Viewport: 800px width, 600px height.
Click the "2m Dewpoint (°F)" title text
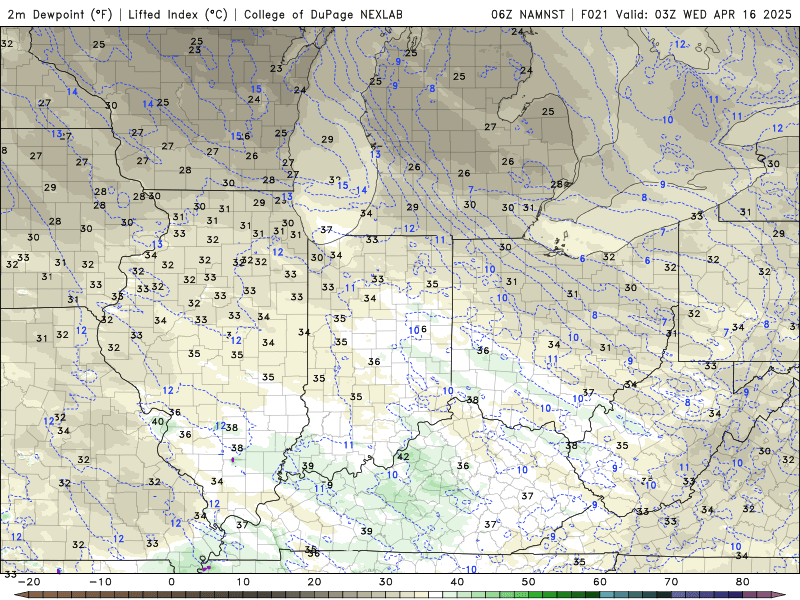point(60,14)
